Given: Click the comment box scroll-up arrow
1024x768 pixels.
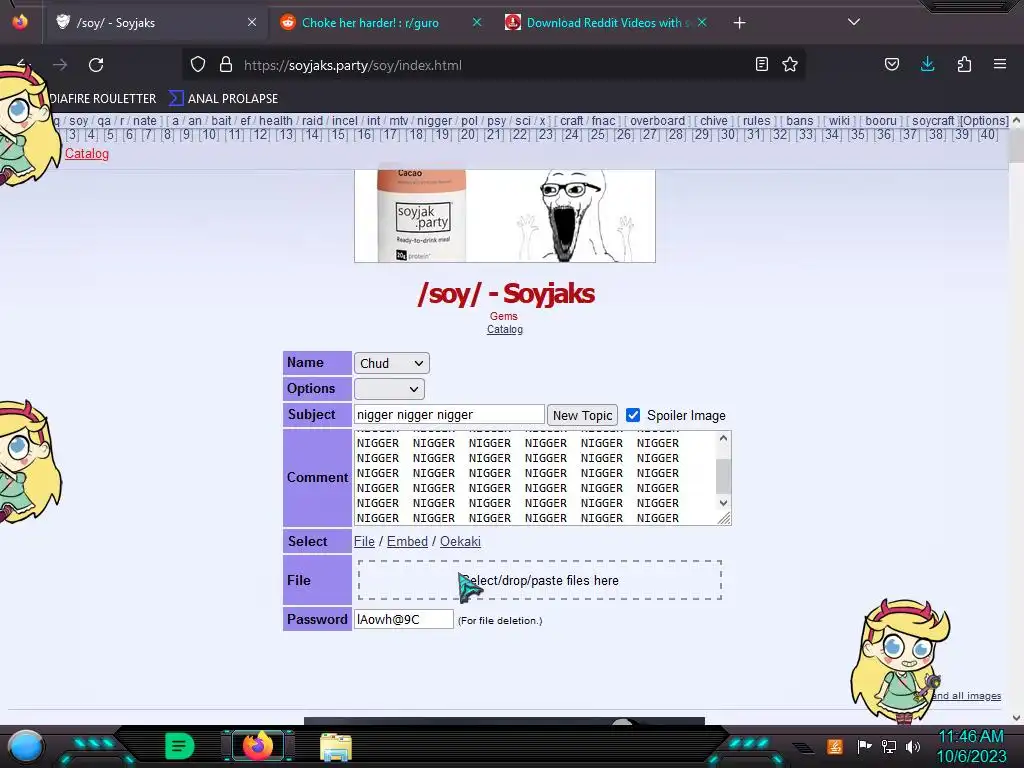Looking at the screenshot, I should [x=723, y=438].
